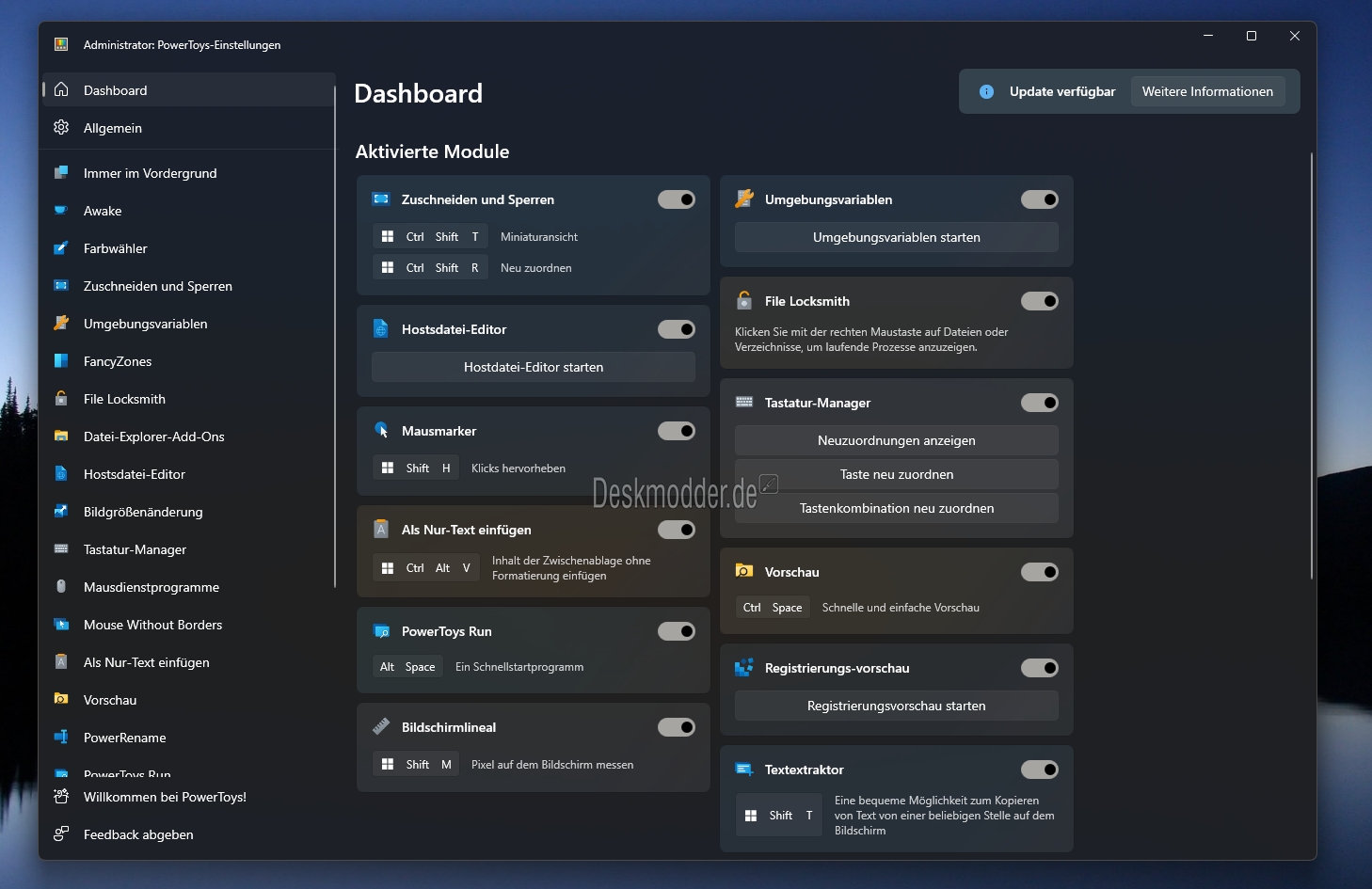Toggle Als Nur-Text einfügen switch

point(677,530)
